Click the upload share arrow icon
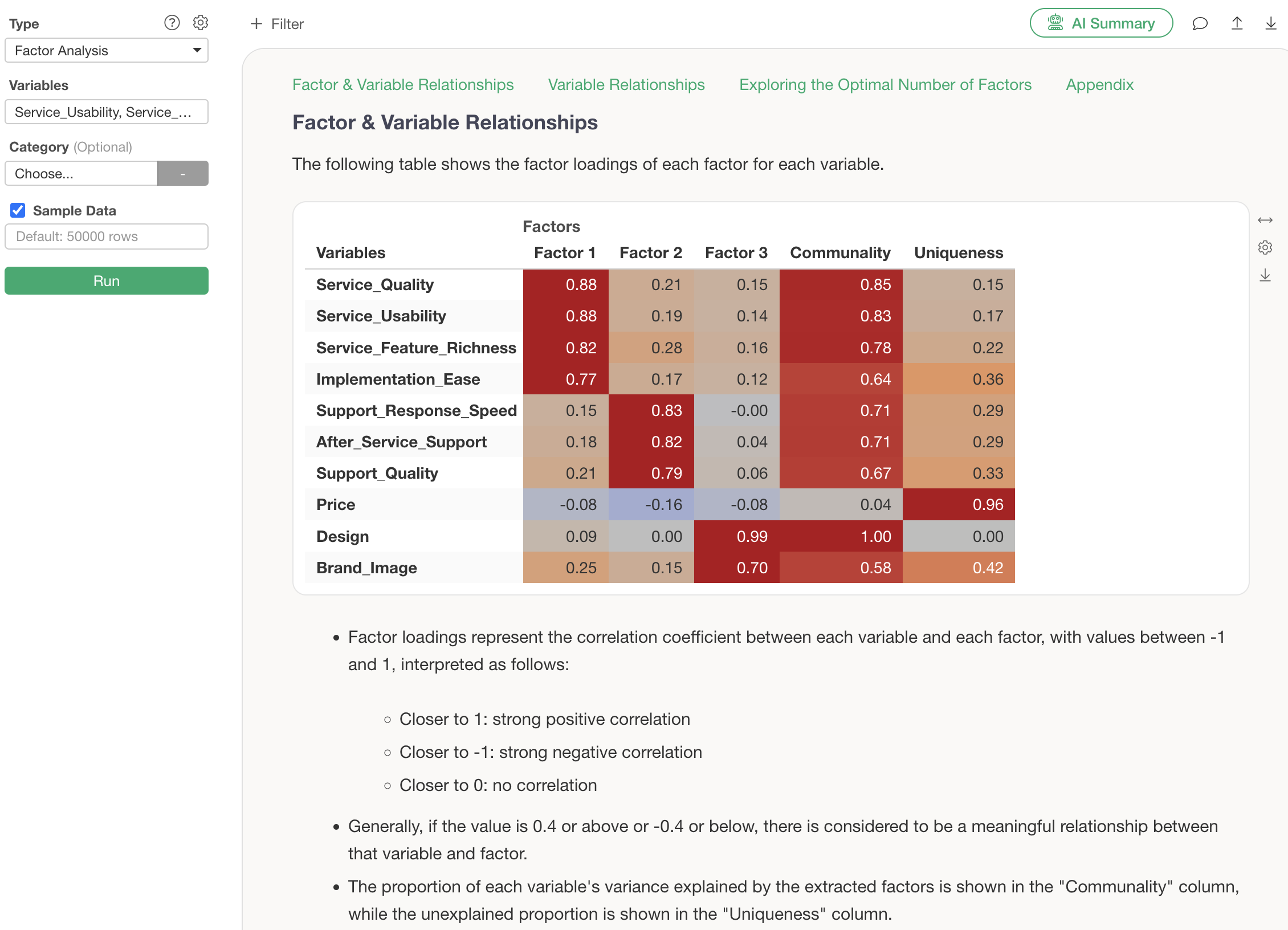This screenshot has width=1288, height=930. [1237, 24]
